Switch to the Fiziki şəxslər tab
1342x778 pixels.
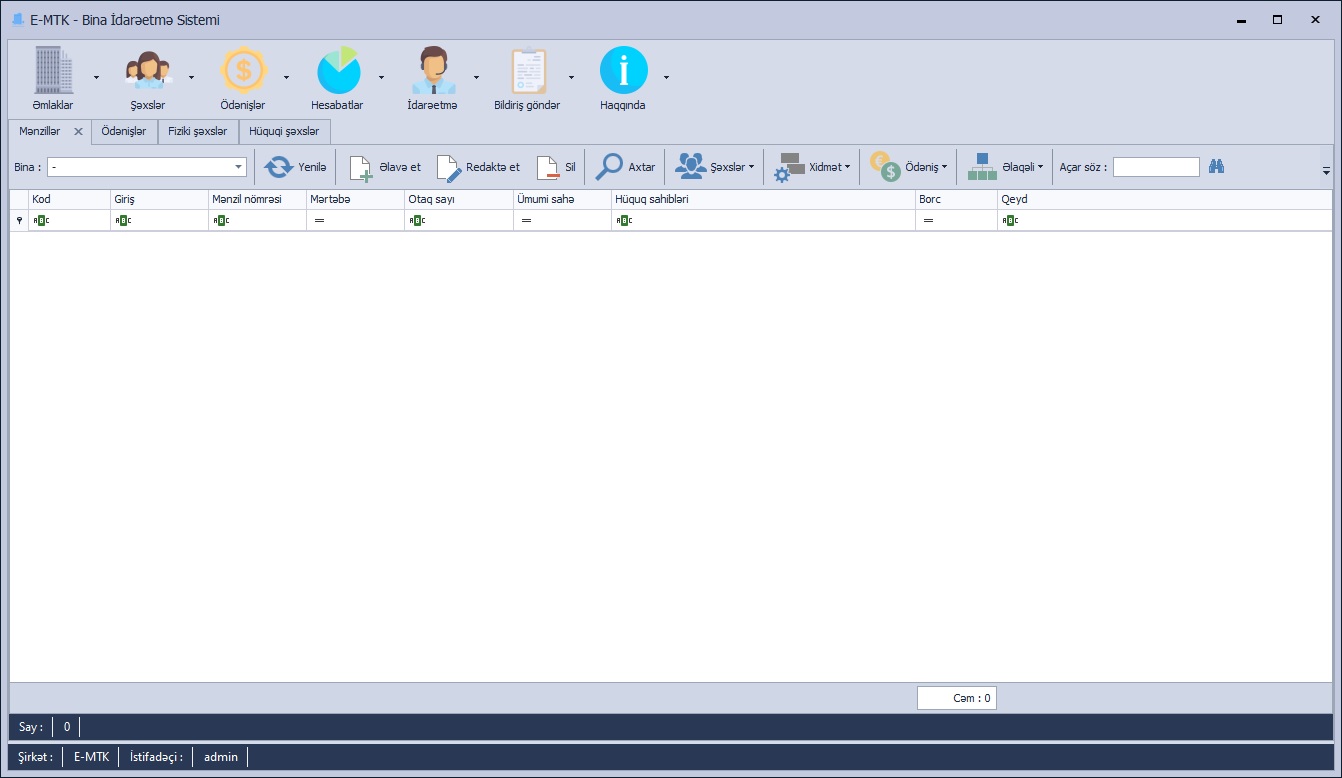coord(197,131)
